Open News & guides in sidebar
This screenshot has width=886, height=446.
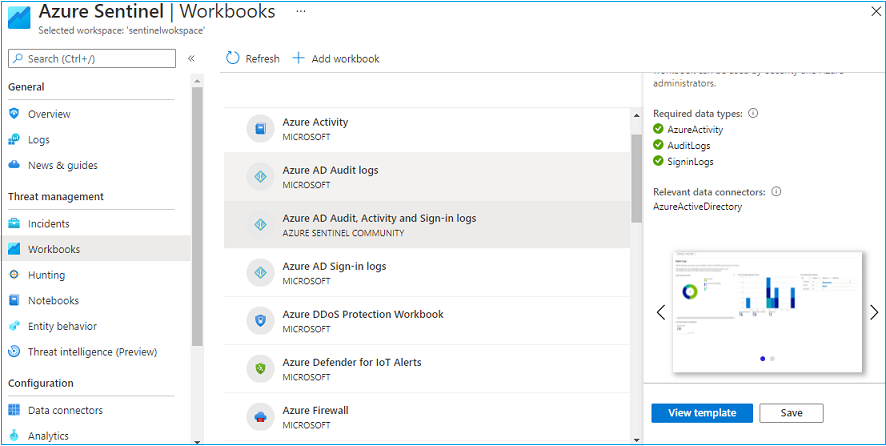pyautogui.click(x=63, y=166)
